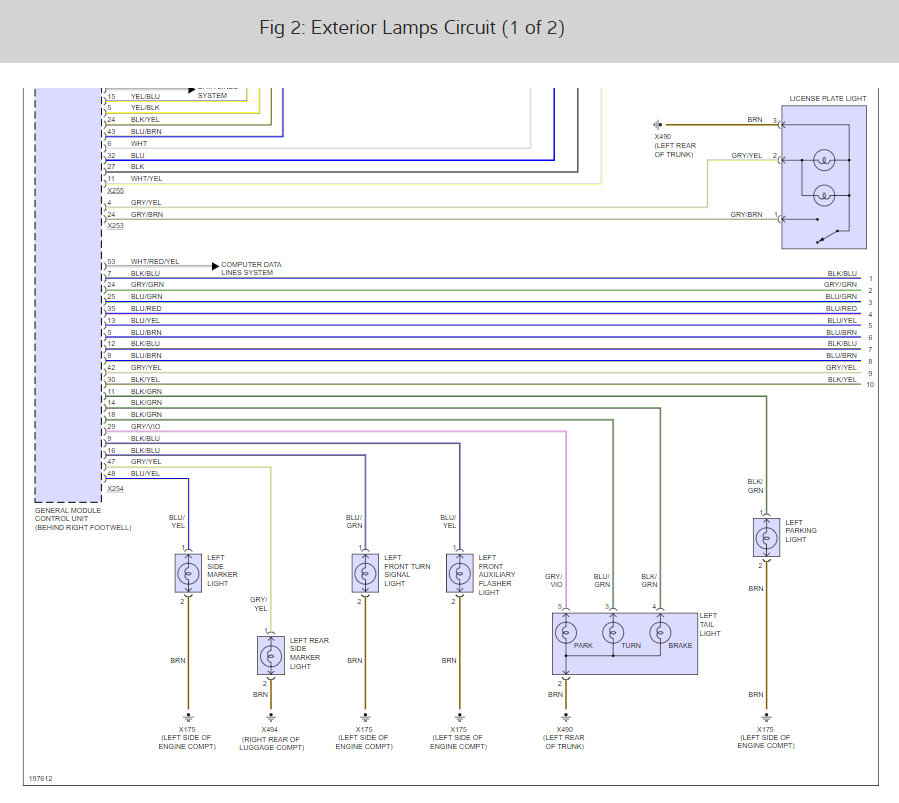The height and width of the screenshot is (803, 899).
Task: Click the PARK bulb in Left Tail Light
Action: (566, 634)
